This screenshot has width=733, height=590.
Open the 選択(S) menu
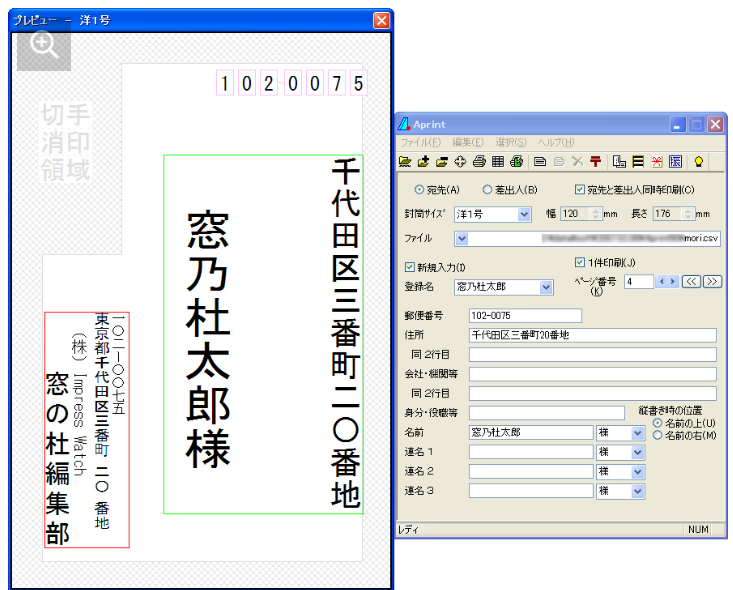[x=510, y=142]
